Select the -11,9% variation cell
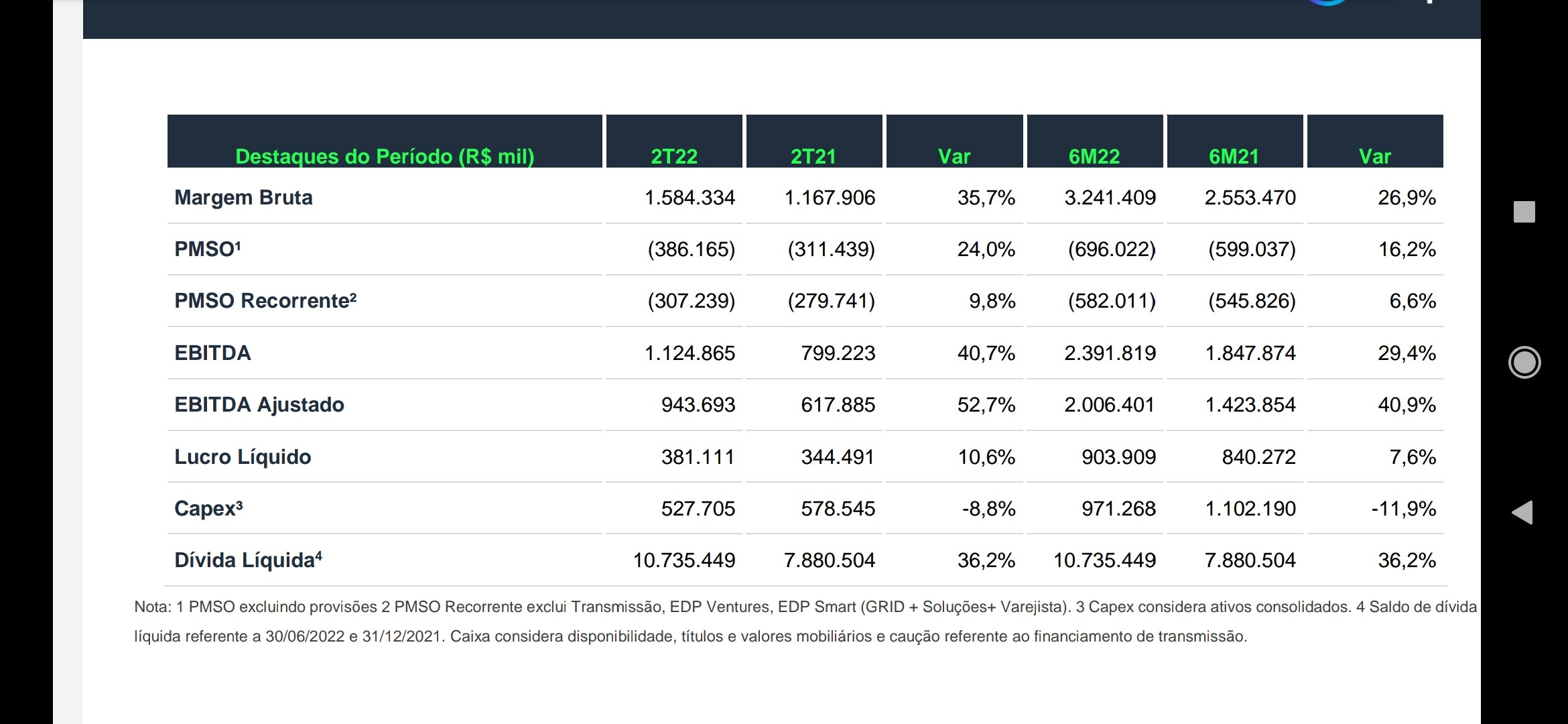 (x=1404, y=509)
